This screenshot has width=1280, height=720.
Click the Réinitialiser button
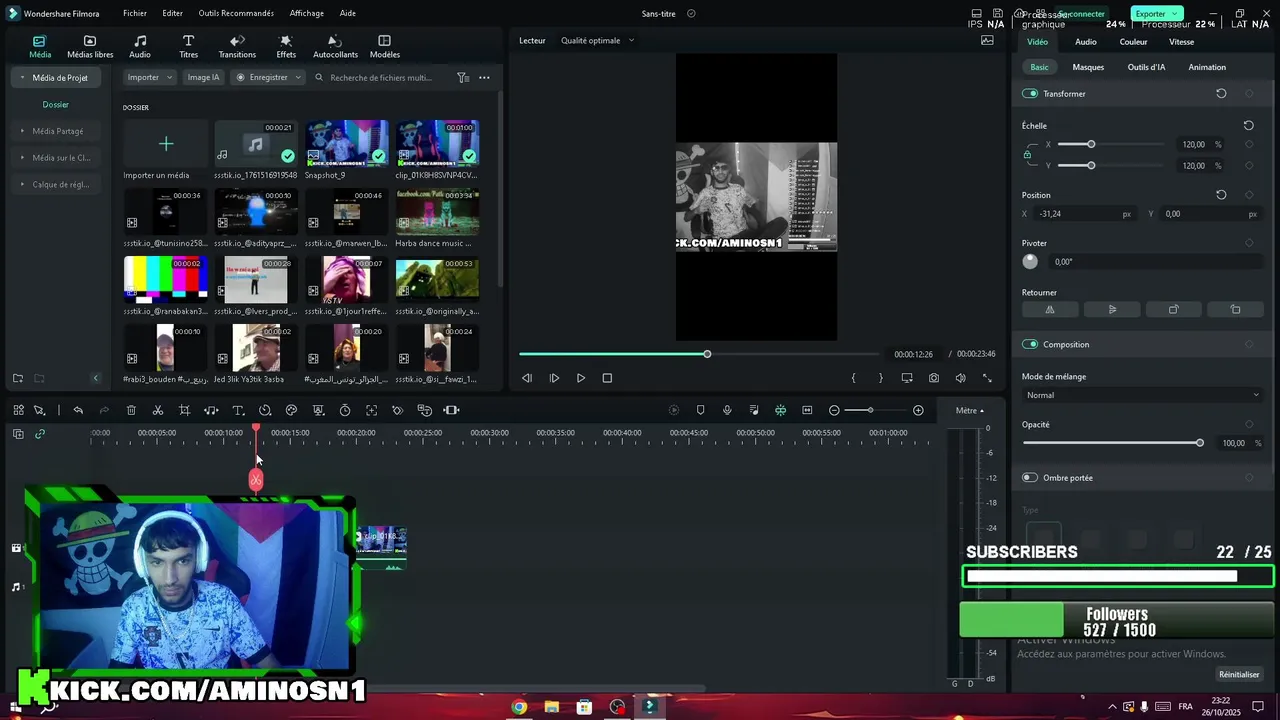pos(1239,674)
